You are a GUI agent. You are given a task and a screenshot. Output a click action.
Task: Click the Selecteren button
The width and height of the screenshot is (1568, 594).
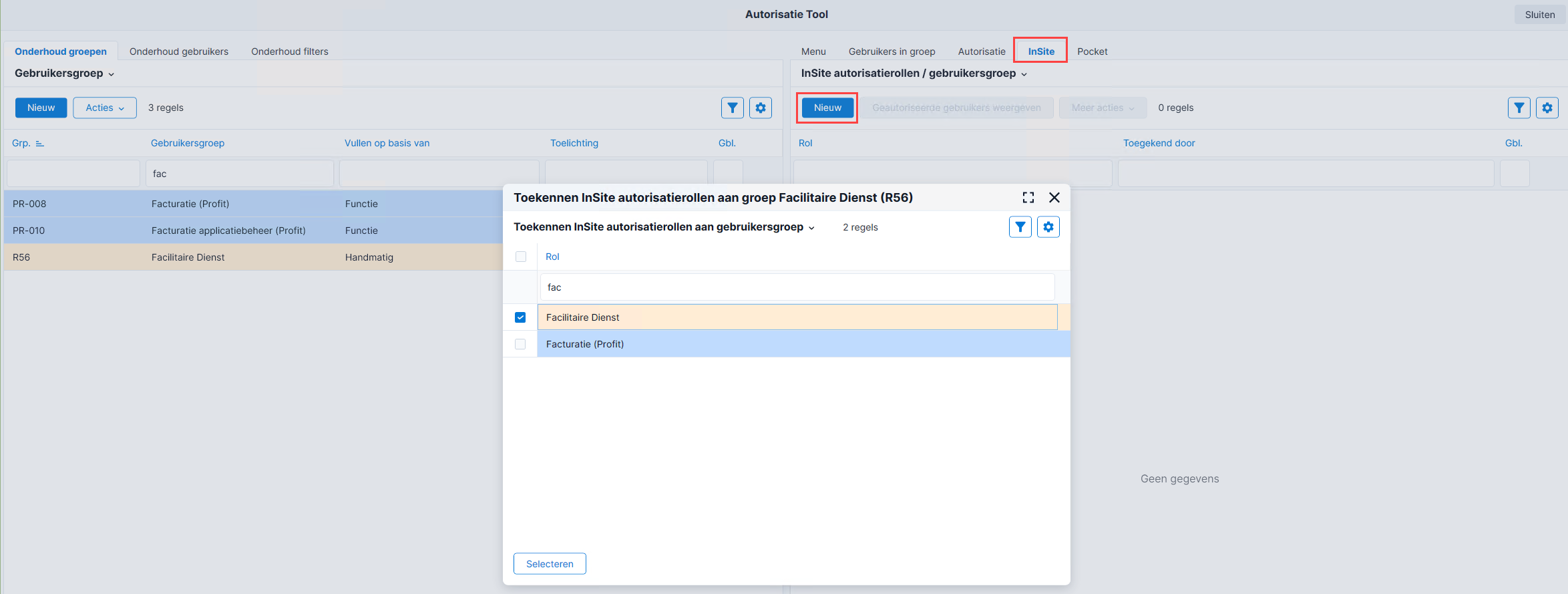pyautogui.click(x=550, y=564)
